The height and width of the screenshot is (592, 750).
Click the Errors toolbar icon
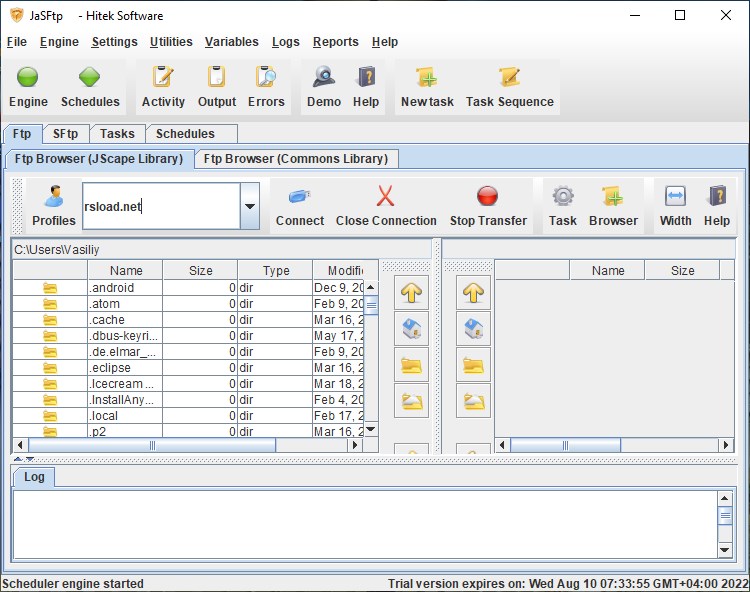pyautogui.click(x=266, y=87)
